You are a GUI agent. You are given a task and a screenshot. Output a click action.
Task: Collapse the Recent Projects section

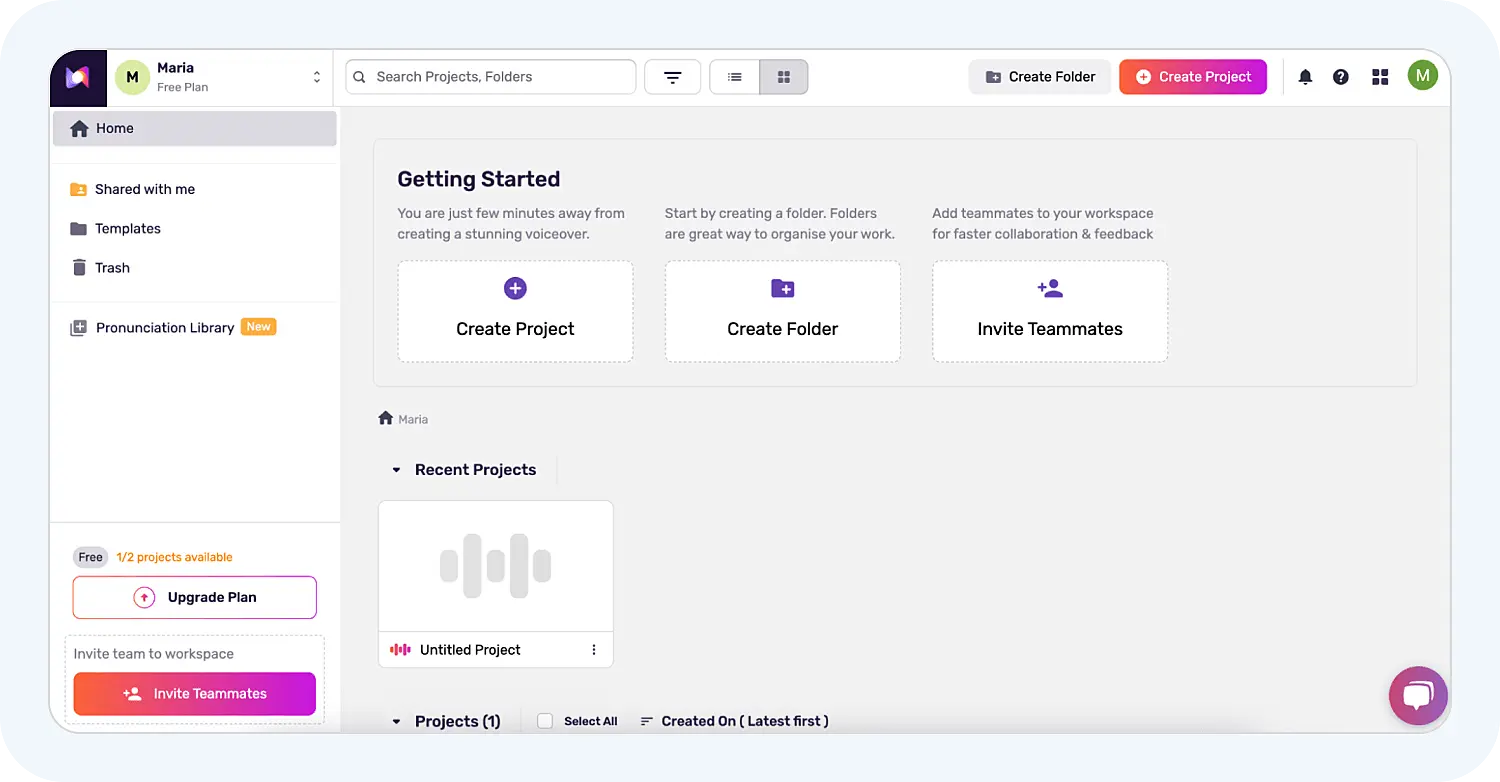[x=396, y=470]
